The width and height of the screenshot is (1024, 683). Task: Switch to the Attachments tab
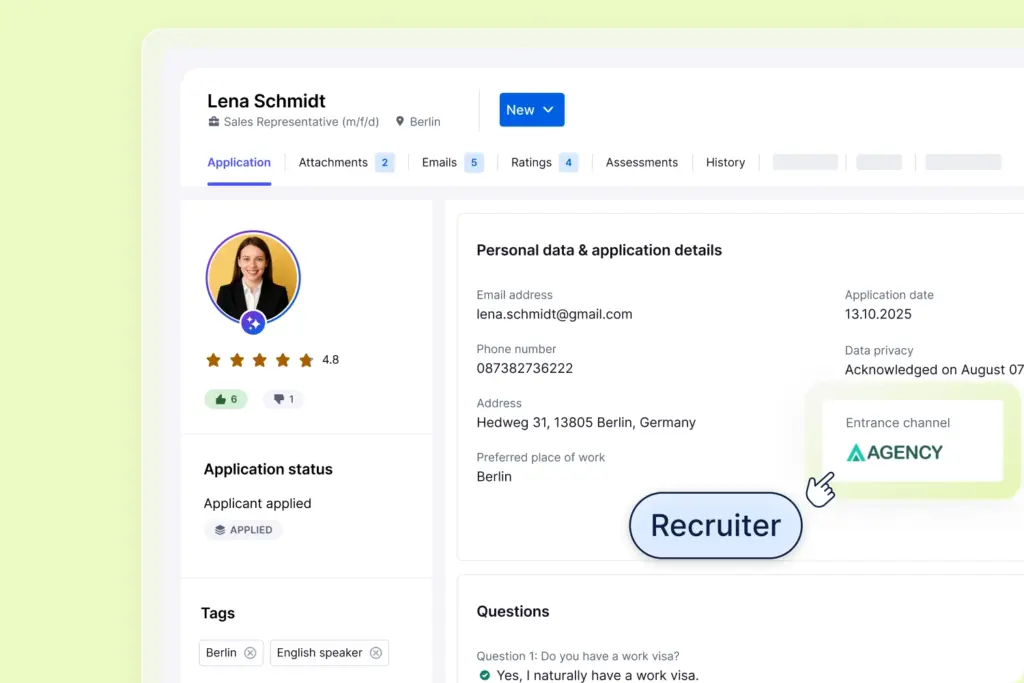(333, 162)
